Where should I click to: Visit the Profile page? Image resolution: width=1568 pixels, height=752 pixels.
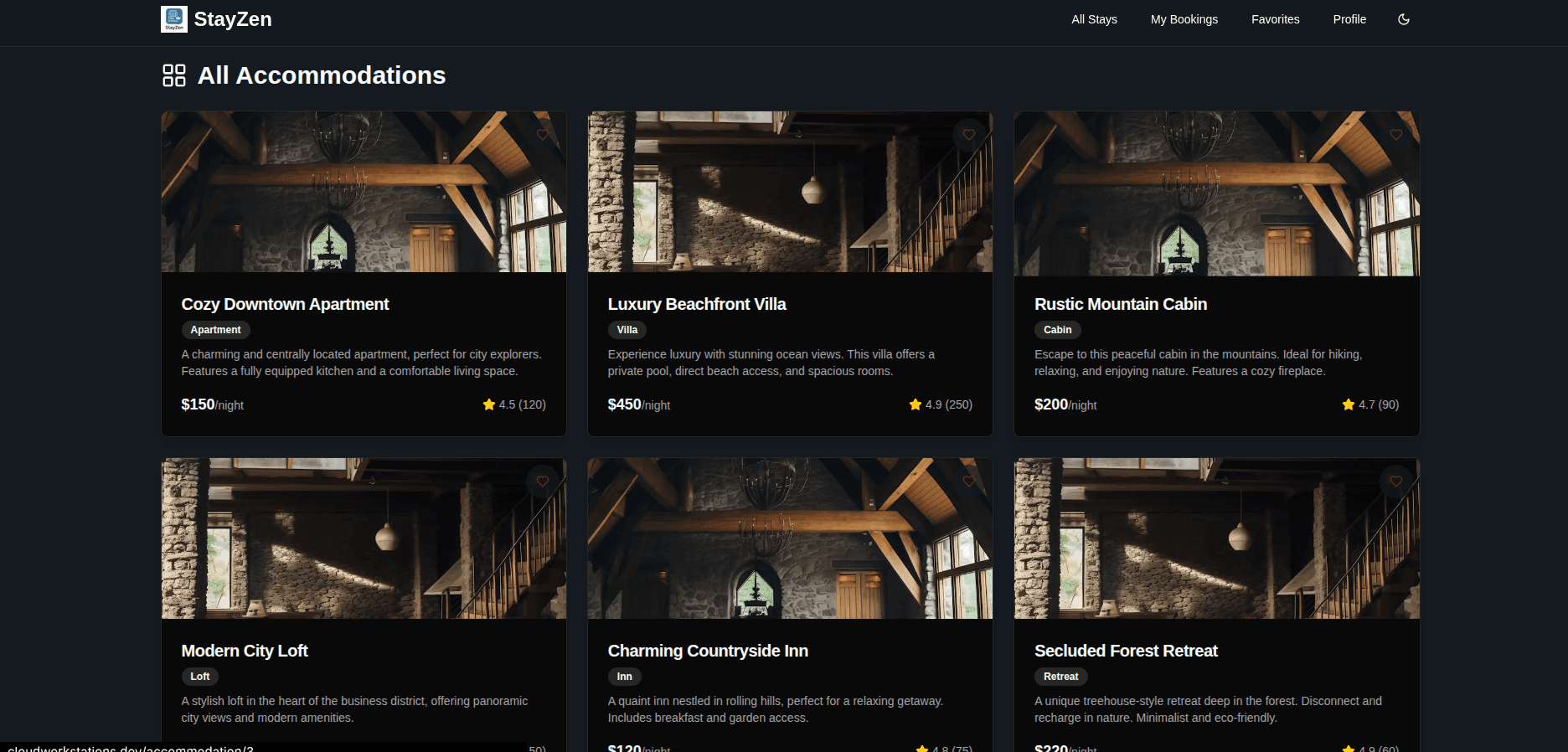(1349, 19)
